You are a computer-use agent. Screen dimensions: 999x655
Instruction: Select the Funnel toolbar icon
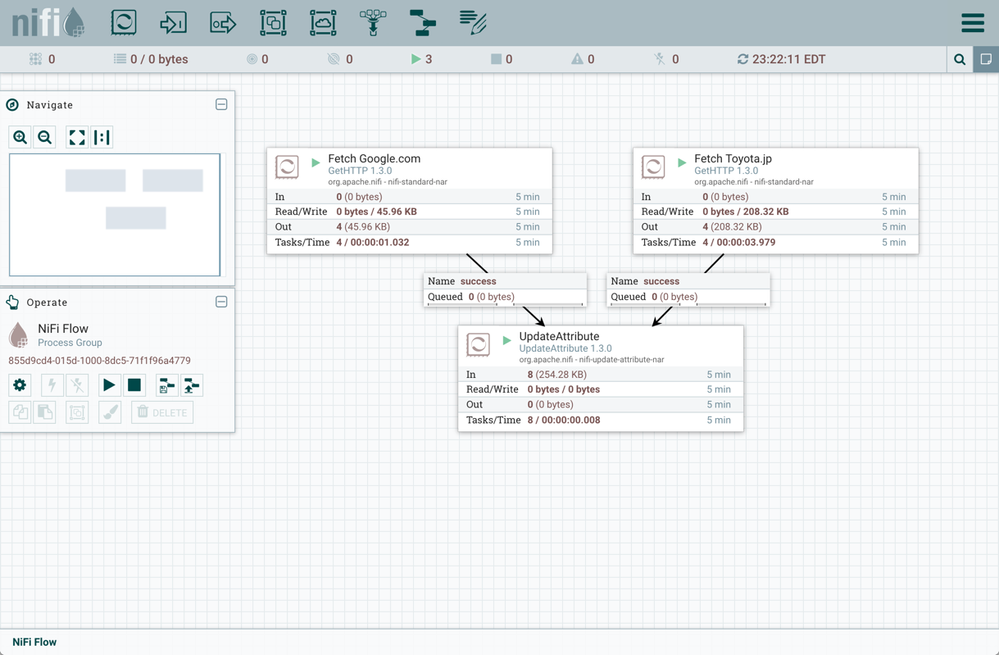point(373,22)
